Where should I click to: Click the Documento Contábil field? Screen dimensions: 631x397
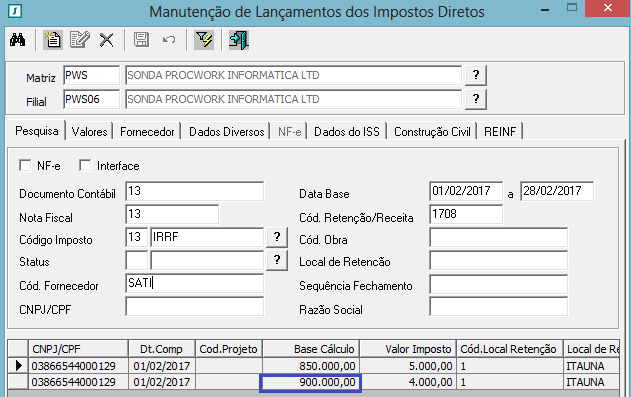[x=195, y=191]
